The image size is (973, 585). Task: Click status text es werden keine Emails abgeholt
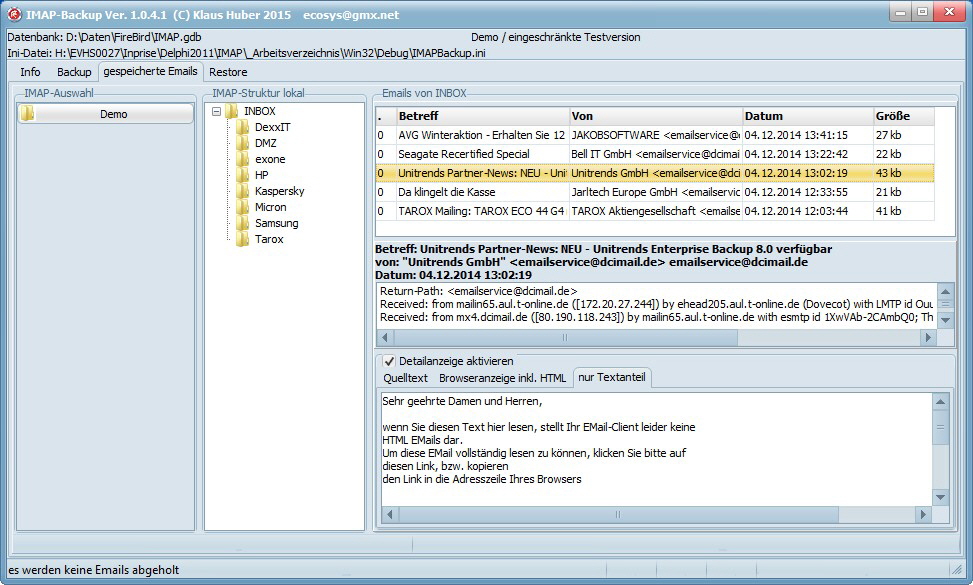(x=94, y=569)
